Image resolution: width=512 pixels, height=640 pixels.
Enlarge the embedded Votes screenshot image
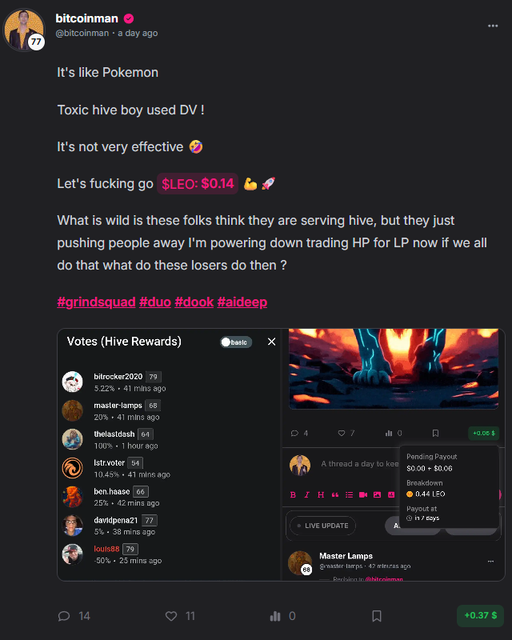281,454
